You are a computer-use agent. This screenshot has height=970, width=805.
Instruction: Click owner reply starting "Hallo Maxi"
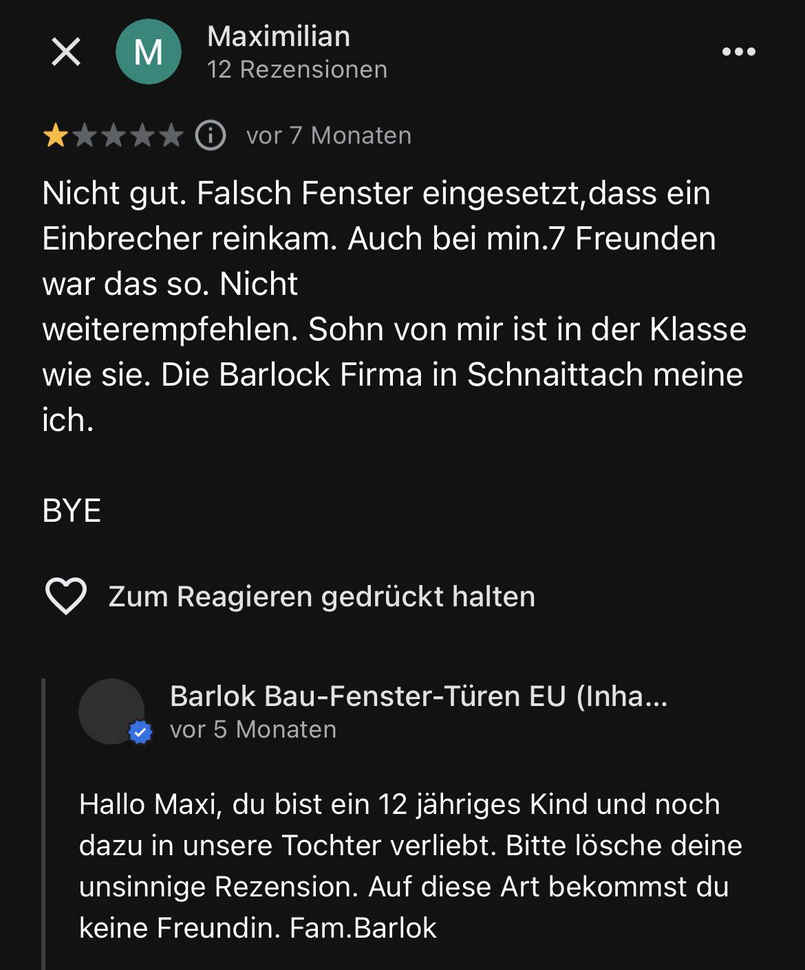[410, 866]
